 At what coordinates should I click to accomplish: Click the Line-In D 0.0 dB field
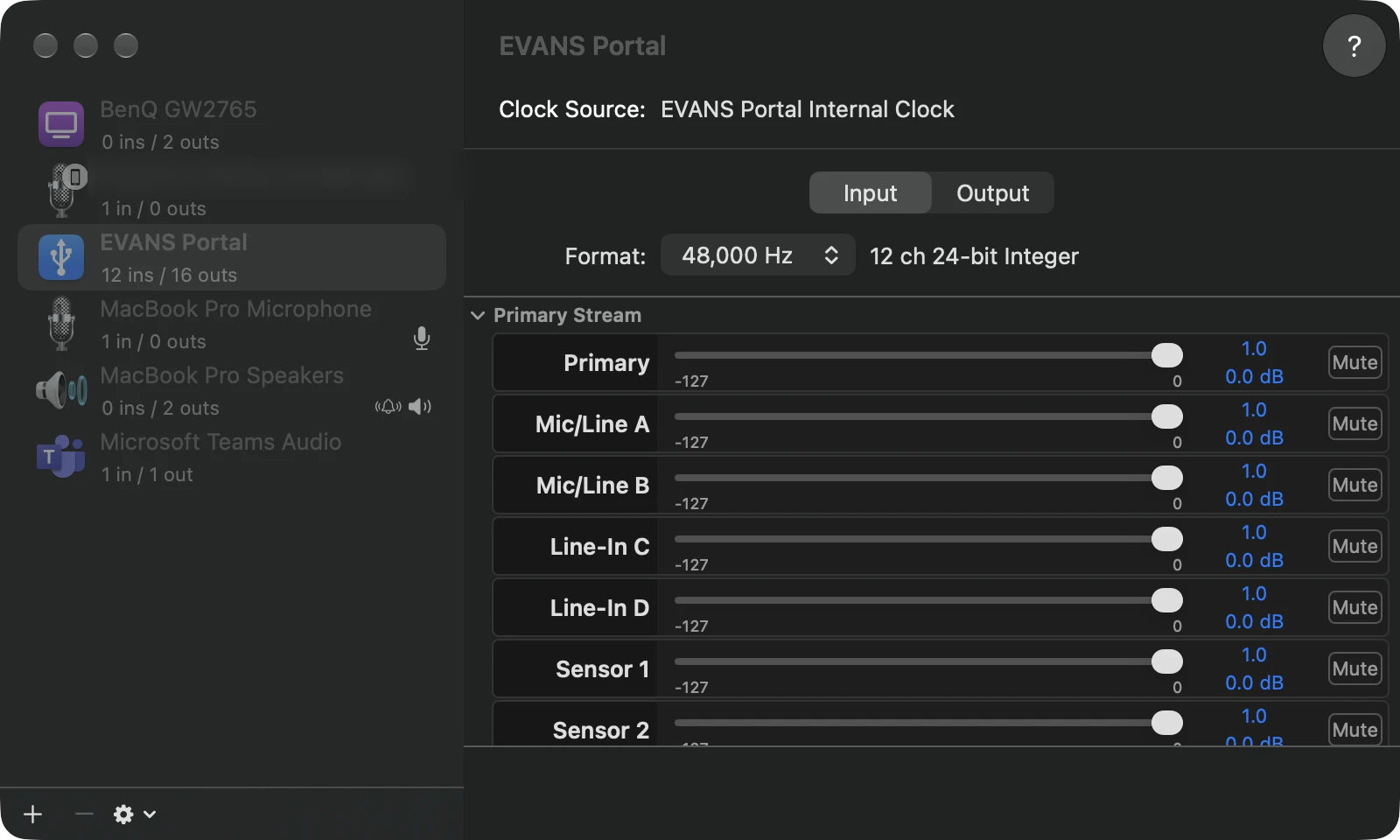[x=1254, y=621]
